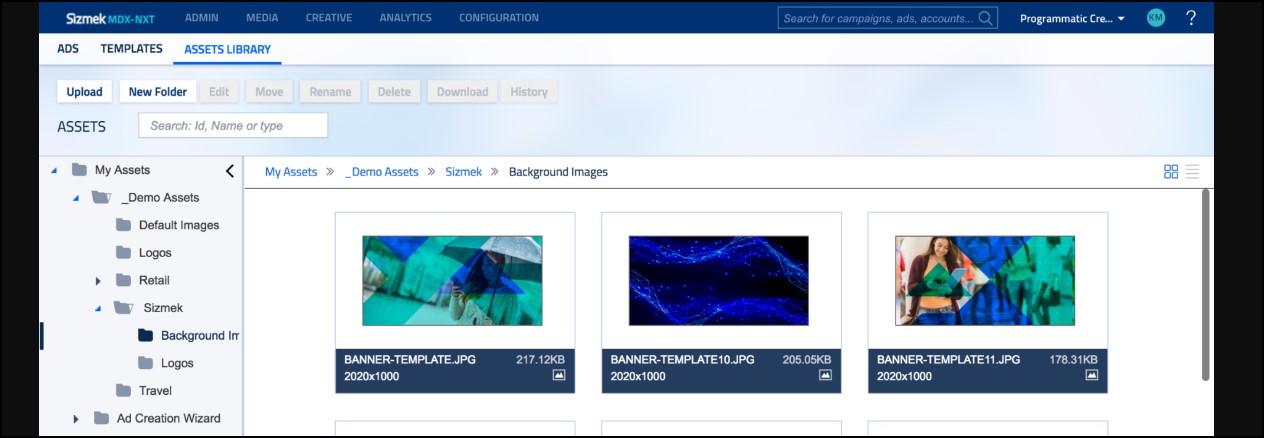Click the Travel folder icon
Image resolution: width=1264 pixels, height=438 pixels.
[123, 390]
